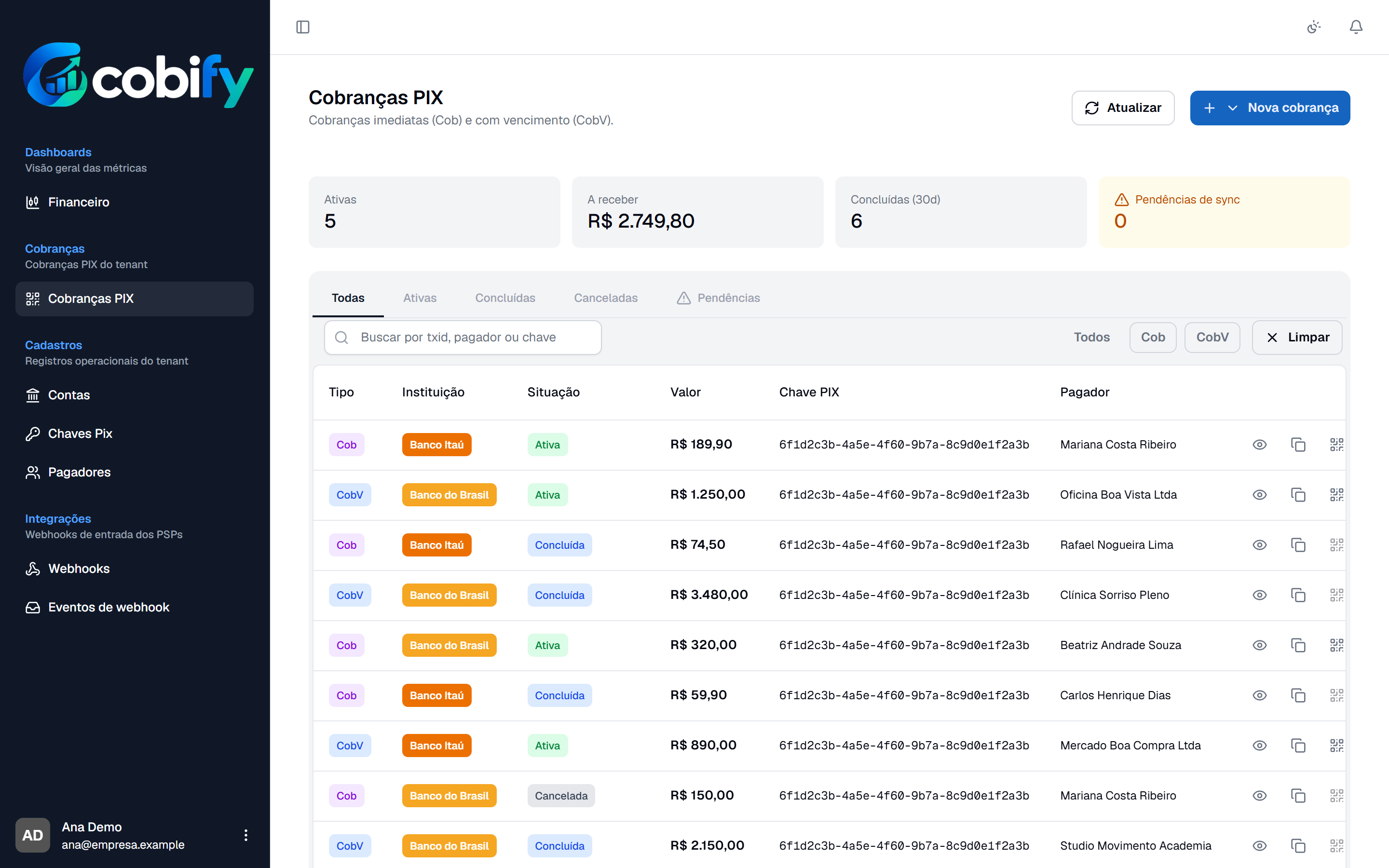Show QR code for R$ 890,00 row
The image size is (1389, 868).
[1336, 746]
